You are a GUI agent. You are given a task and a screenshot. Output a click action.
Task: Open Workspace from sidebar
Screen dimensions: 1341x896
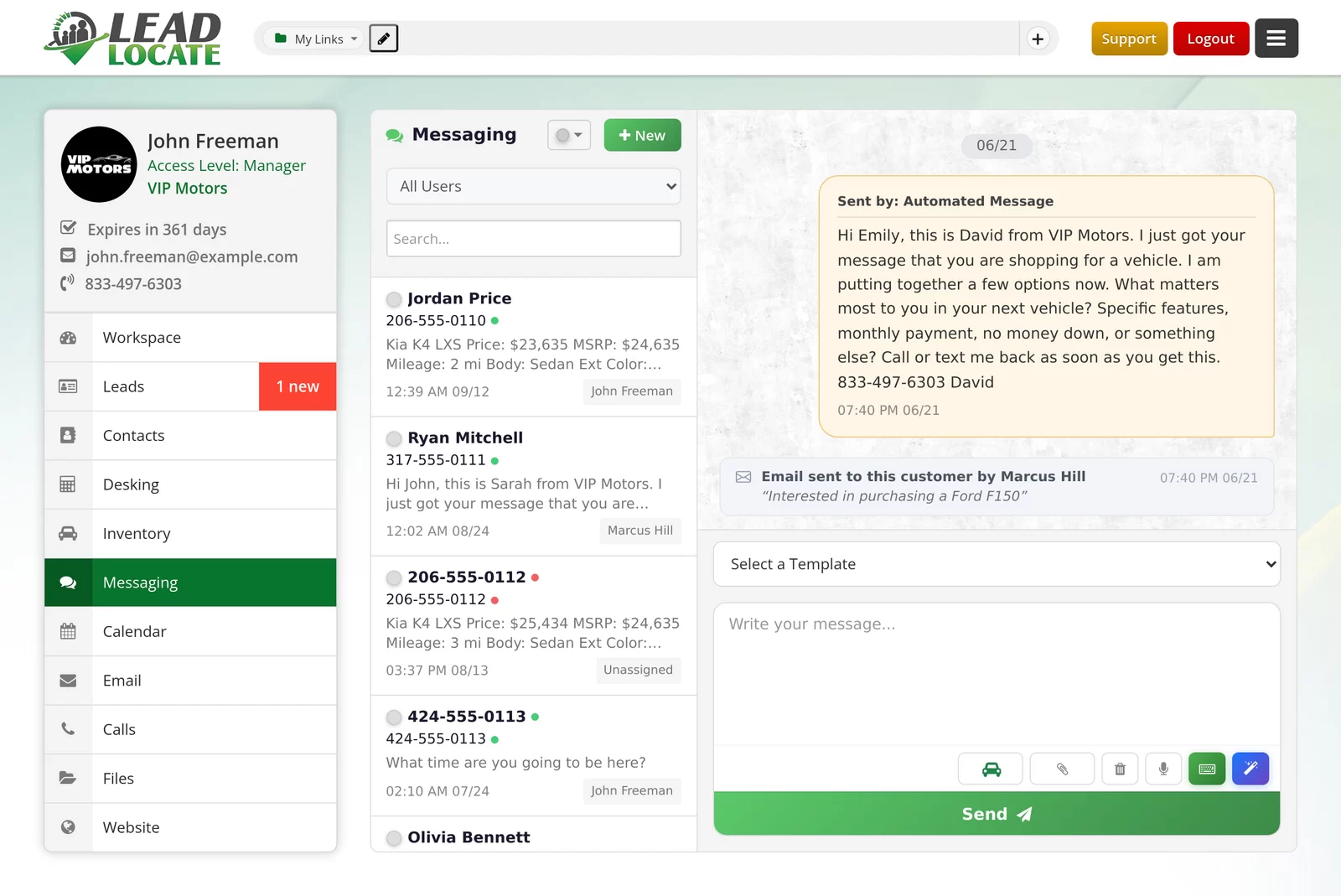pos(190,338)
